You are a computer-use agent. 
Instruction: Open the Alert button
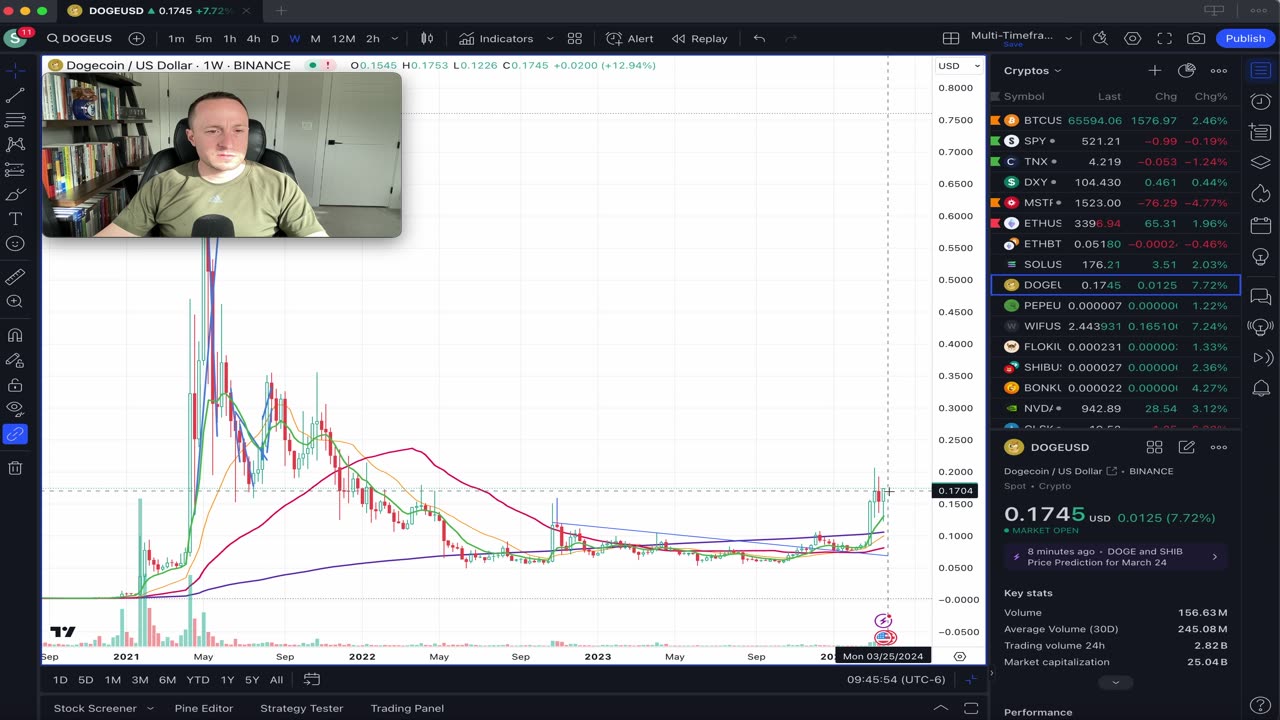click(x=630, y=39)
